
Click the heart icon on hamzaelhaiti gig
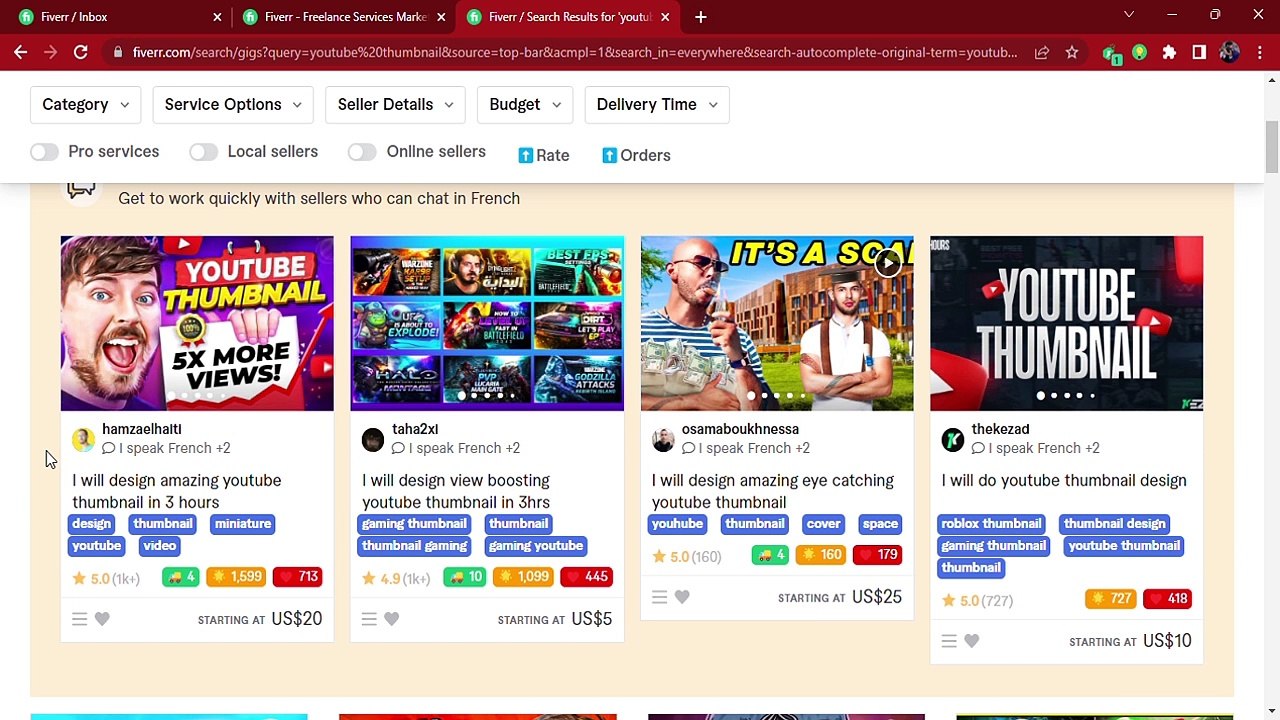tap(102, 619)
